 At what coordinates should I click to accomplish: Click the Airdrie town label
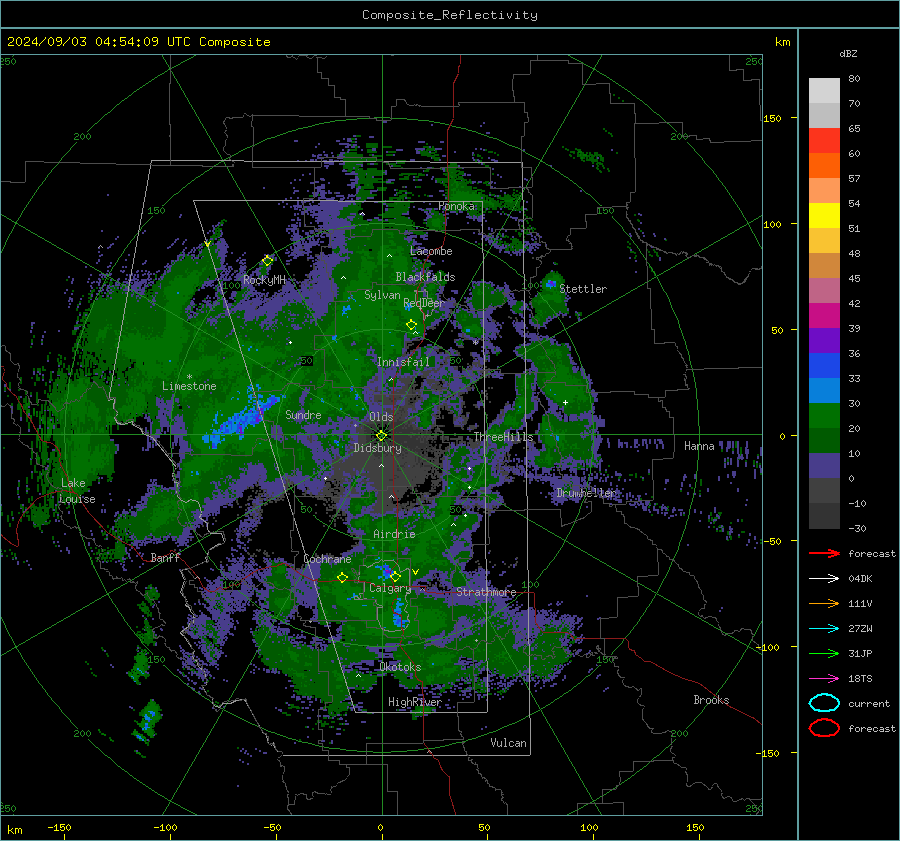(x=394, y=534)
